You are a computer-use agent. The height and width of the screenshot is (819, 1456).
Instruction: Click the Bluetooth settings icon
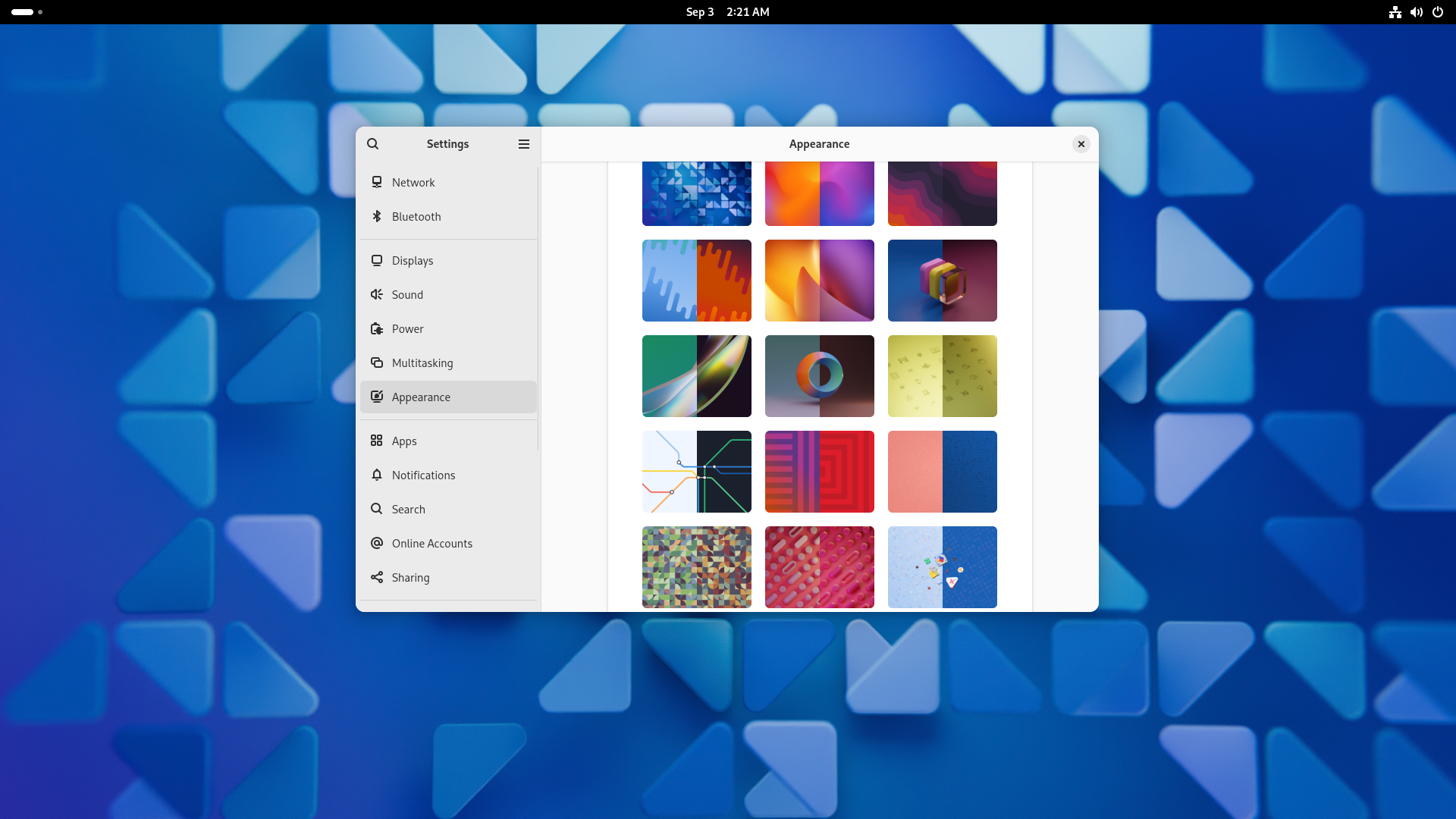[376, 216]
